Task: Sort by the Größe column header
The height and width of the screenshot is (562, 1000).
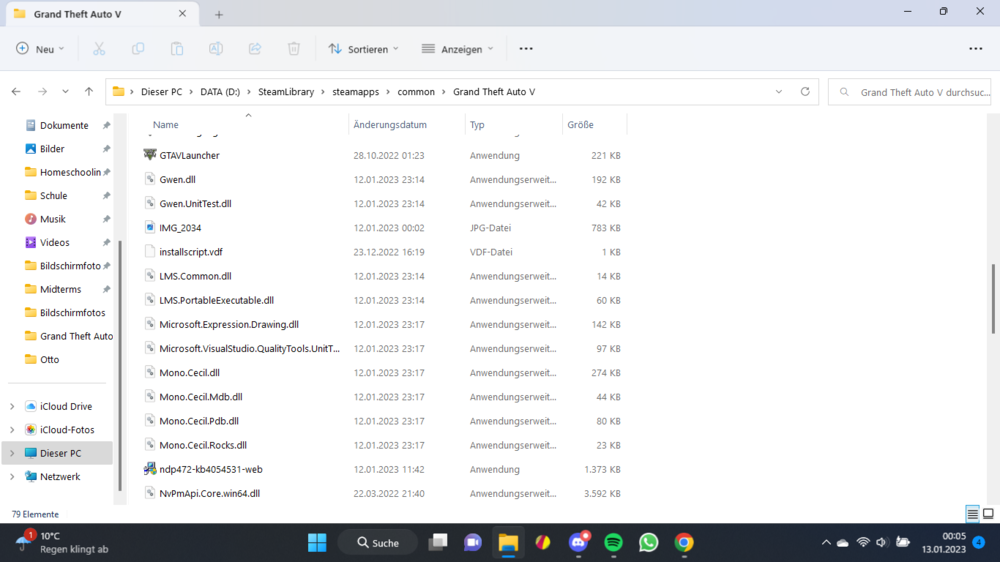Action: coord(580,124)
